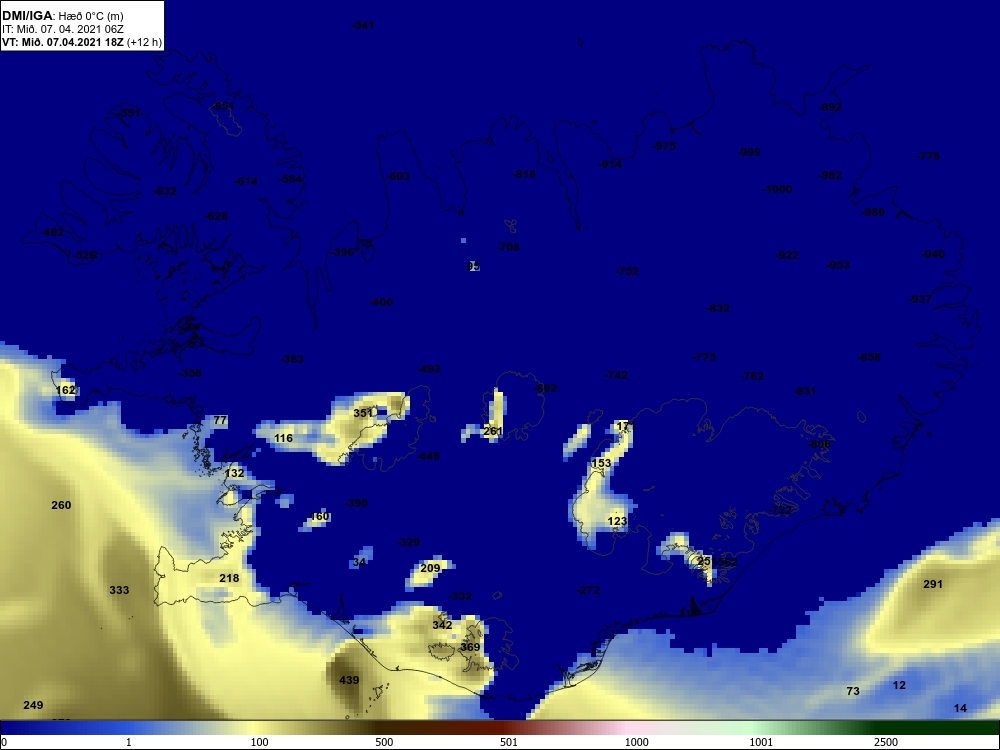Click the map value '-363'
This screenshot has height=750, width=1000.
(292, 359)
